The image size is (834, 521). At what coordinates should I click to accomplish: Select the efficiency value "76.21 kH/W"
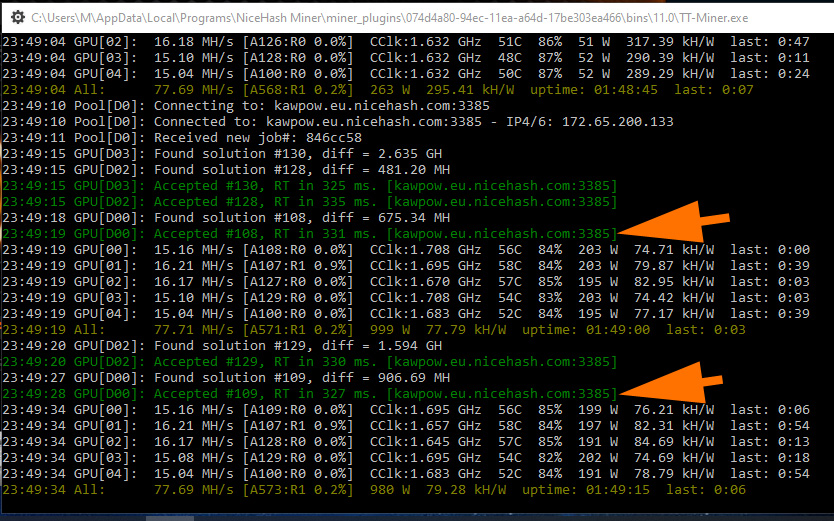pyautogui.click(x=674, y=409)
